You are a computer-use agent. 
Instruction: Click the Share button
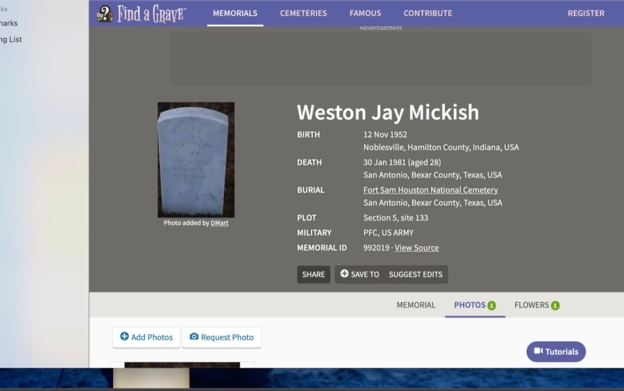click(x=314, y=274)
